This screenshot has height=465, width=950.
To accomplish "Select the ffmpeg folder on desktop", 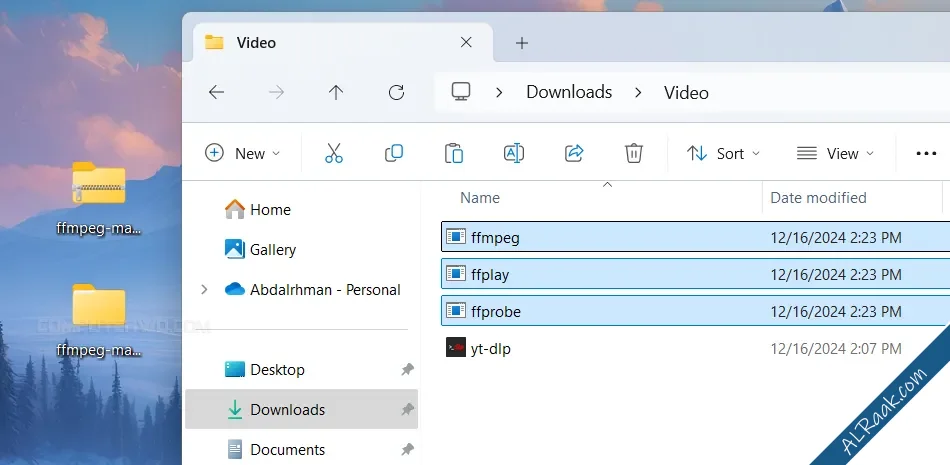I will point(98,319).
